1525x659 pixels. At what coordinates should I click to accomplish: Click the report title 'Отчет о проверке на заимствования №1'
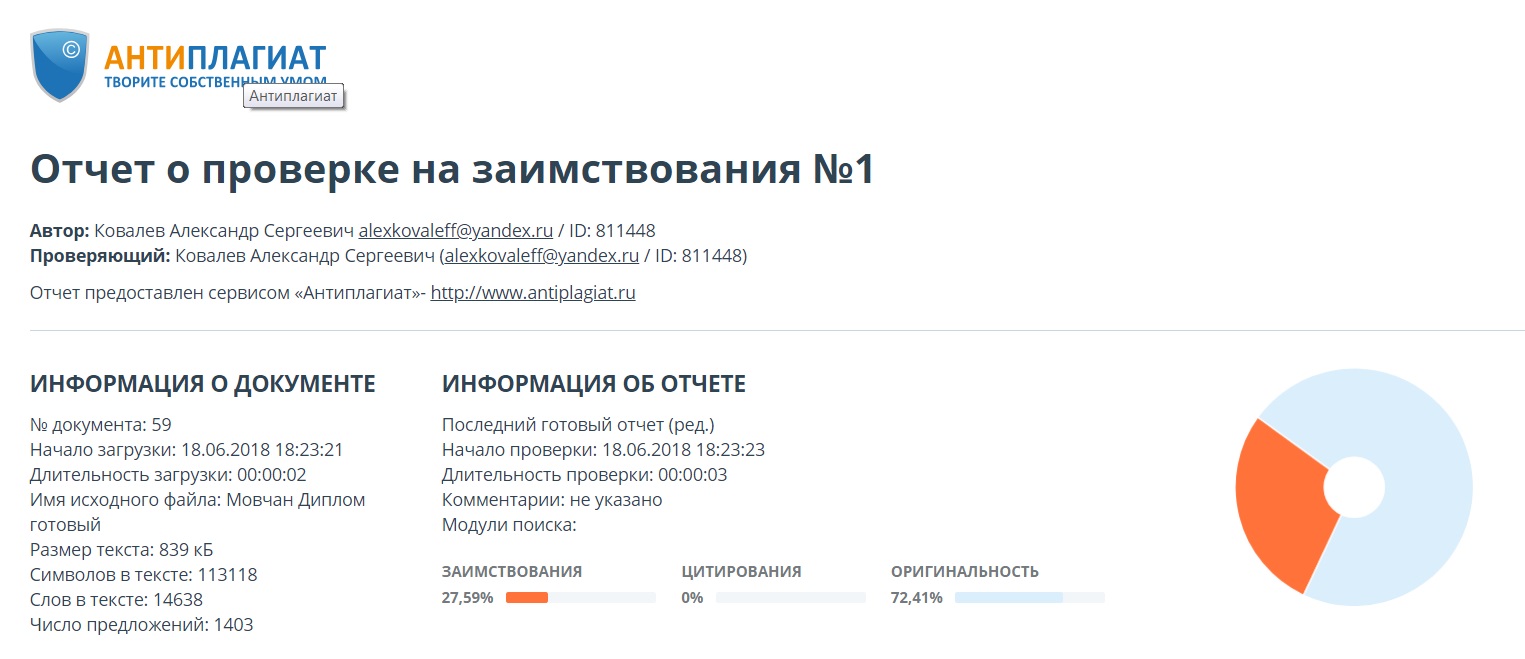452,169
